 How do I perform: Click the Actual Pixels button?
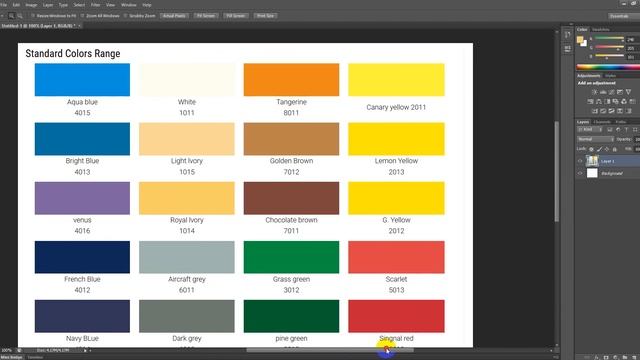(174, 16)
